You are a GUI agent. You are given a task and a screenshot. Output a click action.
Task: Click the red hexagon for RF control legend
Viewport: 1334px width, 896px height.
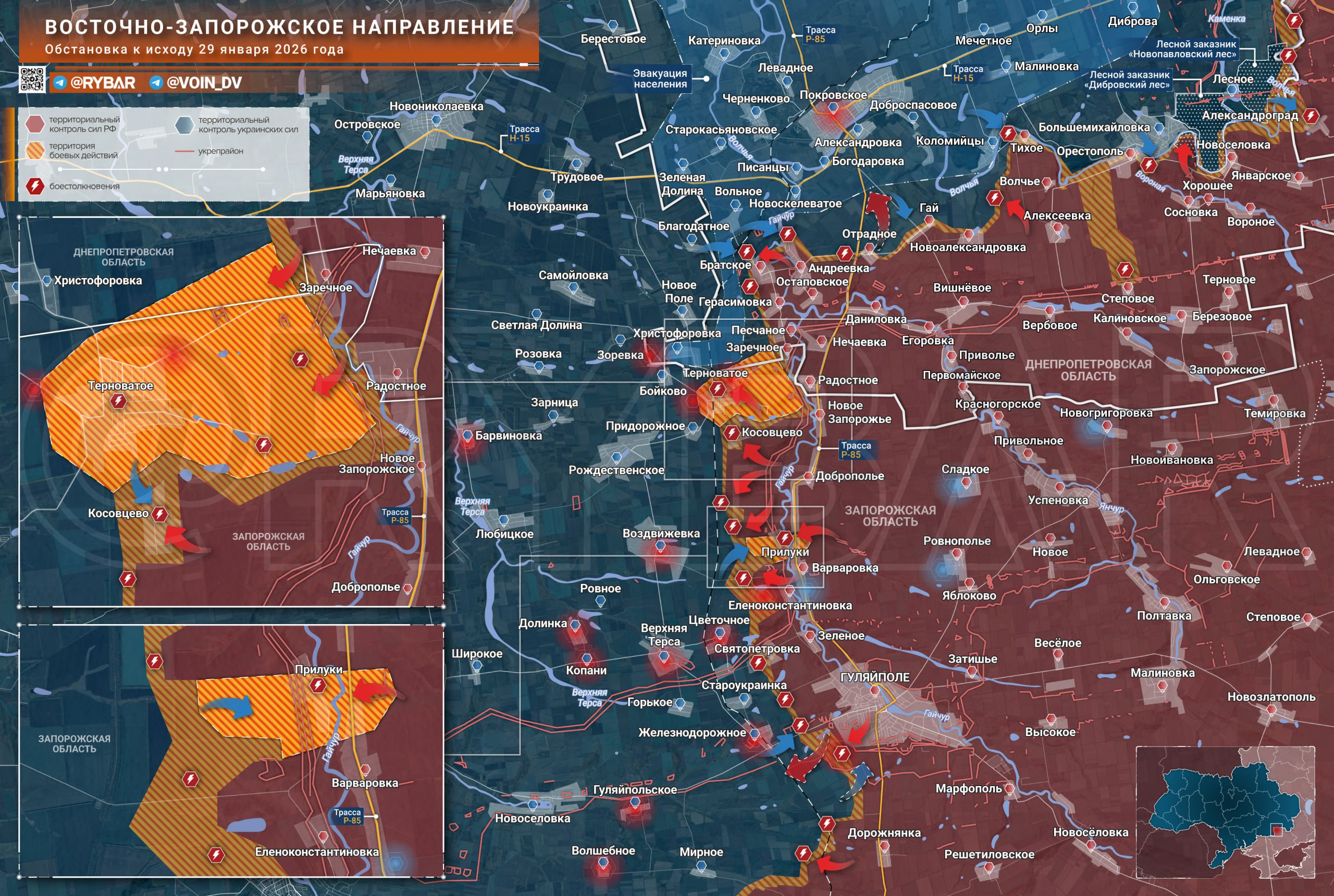coord(35,123)
